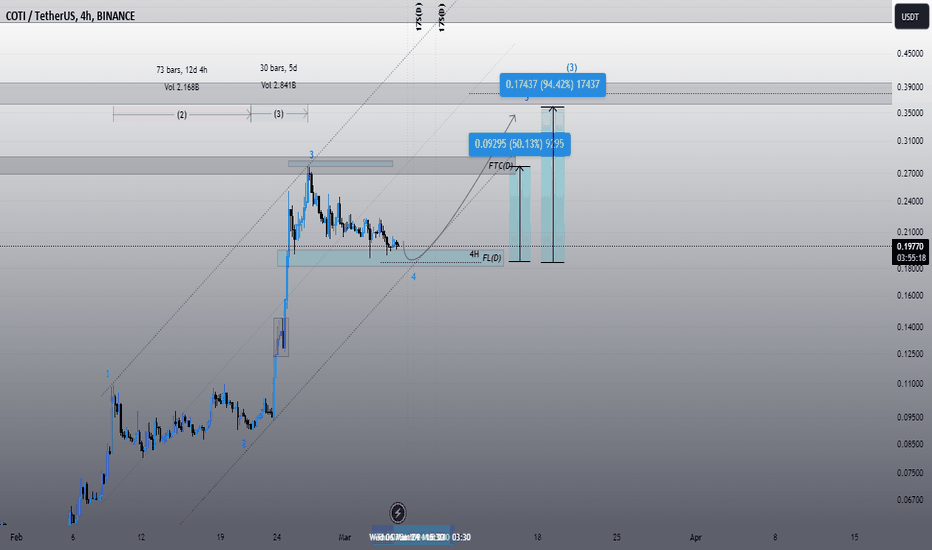932x550 pixels.
Task: Click the 0.45000 price axis level
Action: coord(910,54)
